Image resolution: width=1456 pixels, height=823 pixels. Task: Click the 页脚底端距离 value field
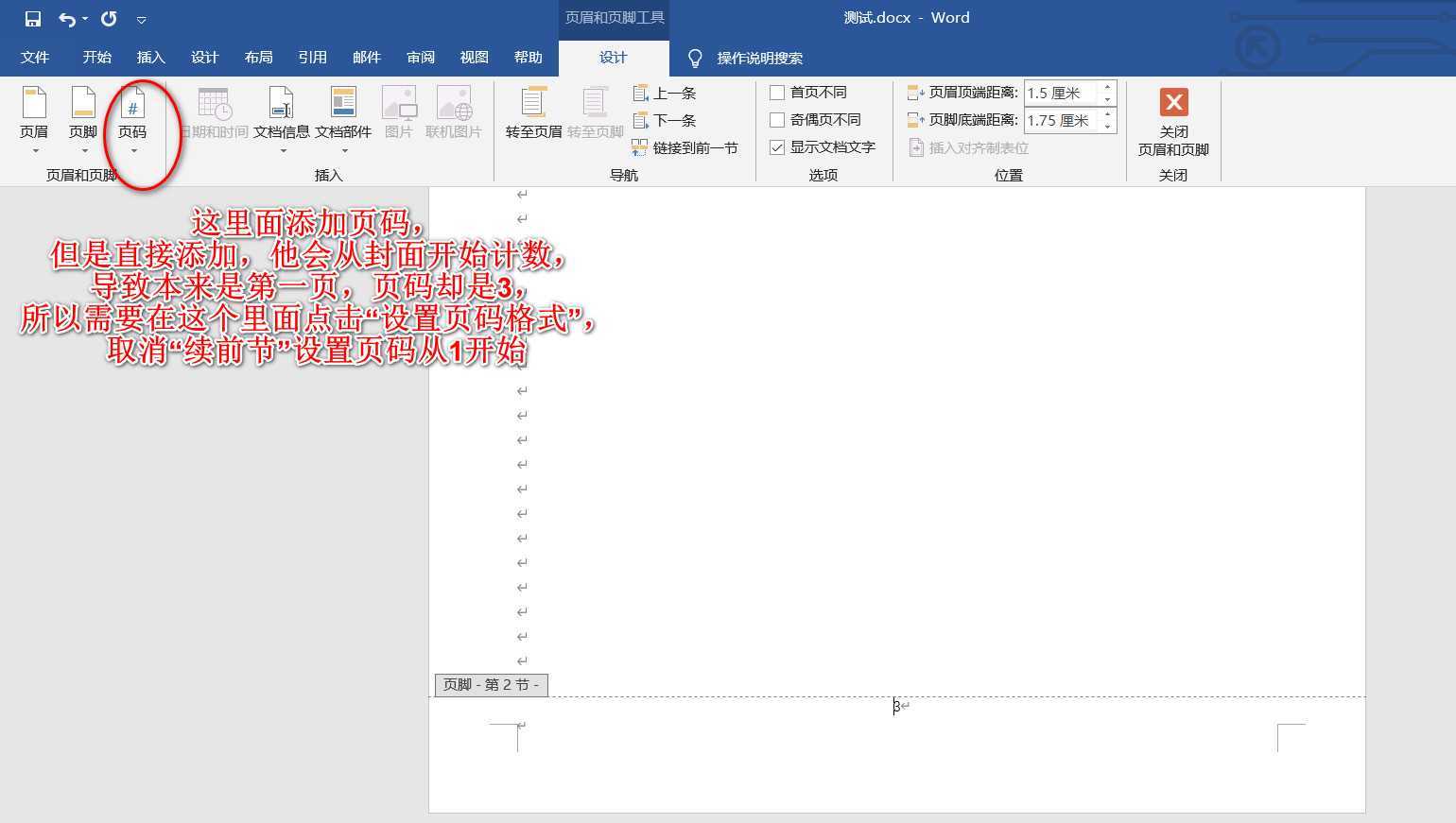click(1062, 121)
